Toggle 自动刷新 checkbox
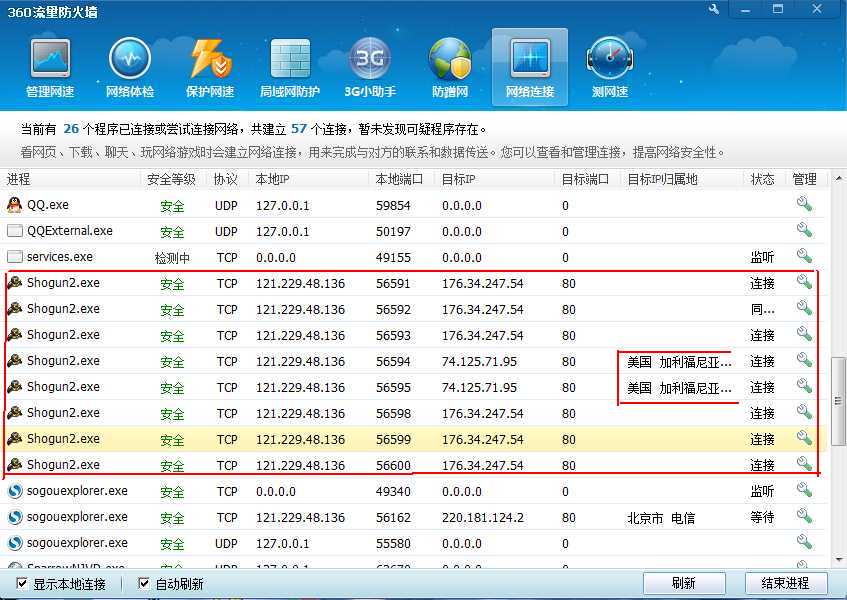 (x=144, y=583)
